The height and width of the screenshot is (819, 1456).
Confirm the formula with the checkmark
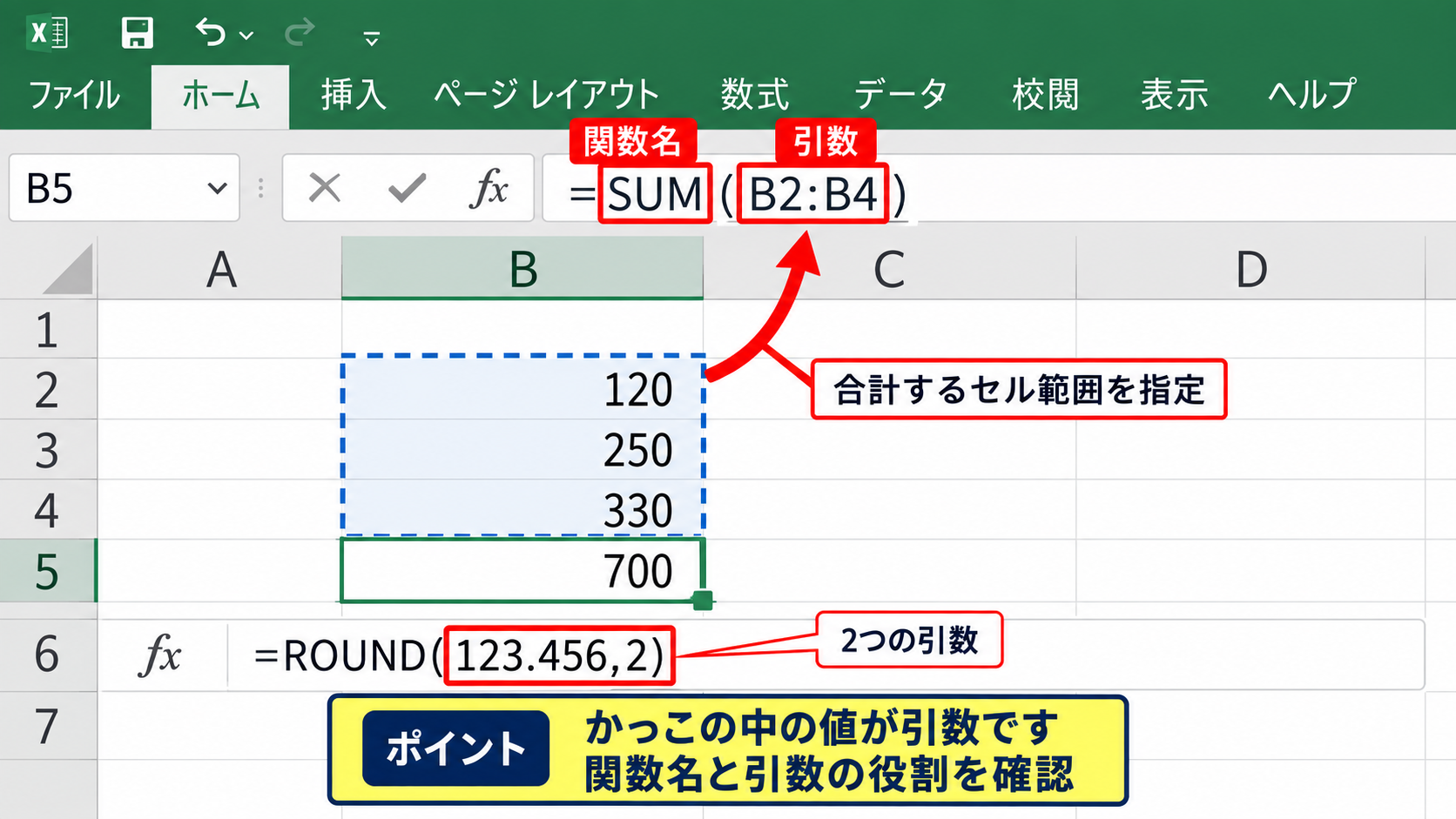(x=407, y=188)
